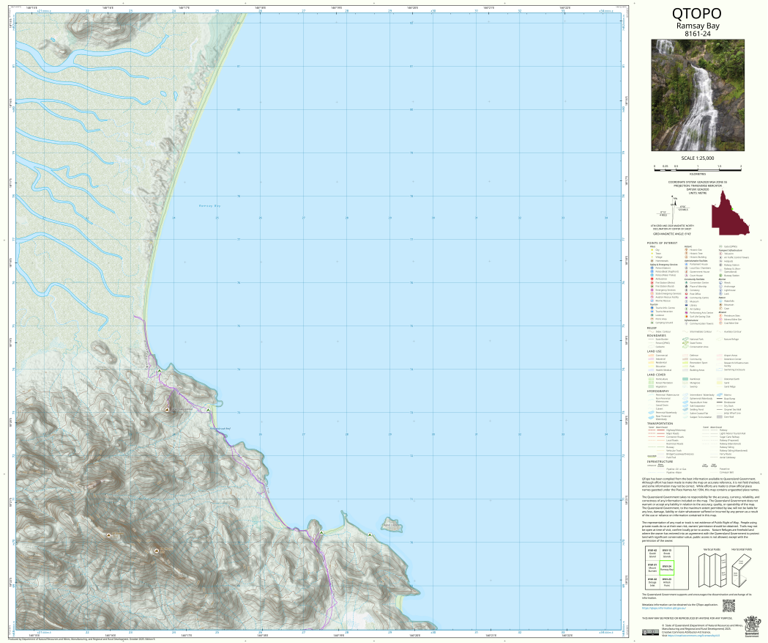Click the POINTS OF INTEREST legend heading
The width and height of the screenshot is (768, 643).
661,243
